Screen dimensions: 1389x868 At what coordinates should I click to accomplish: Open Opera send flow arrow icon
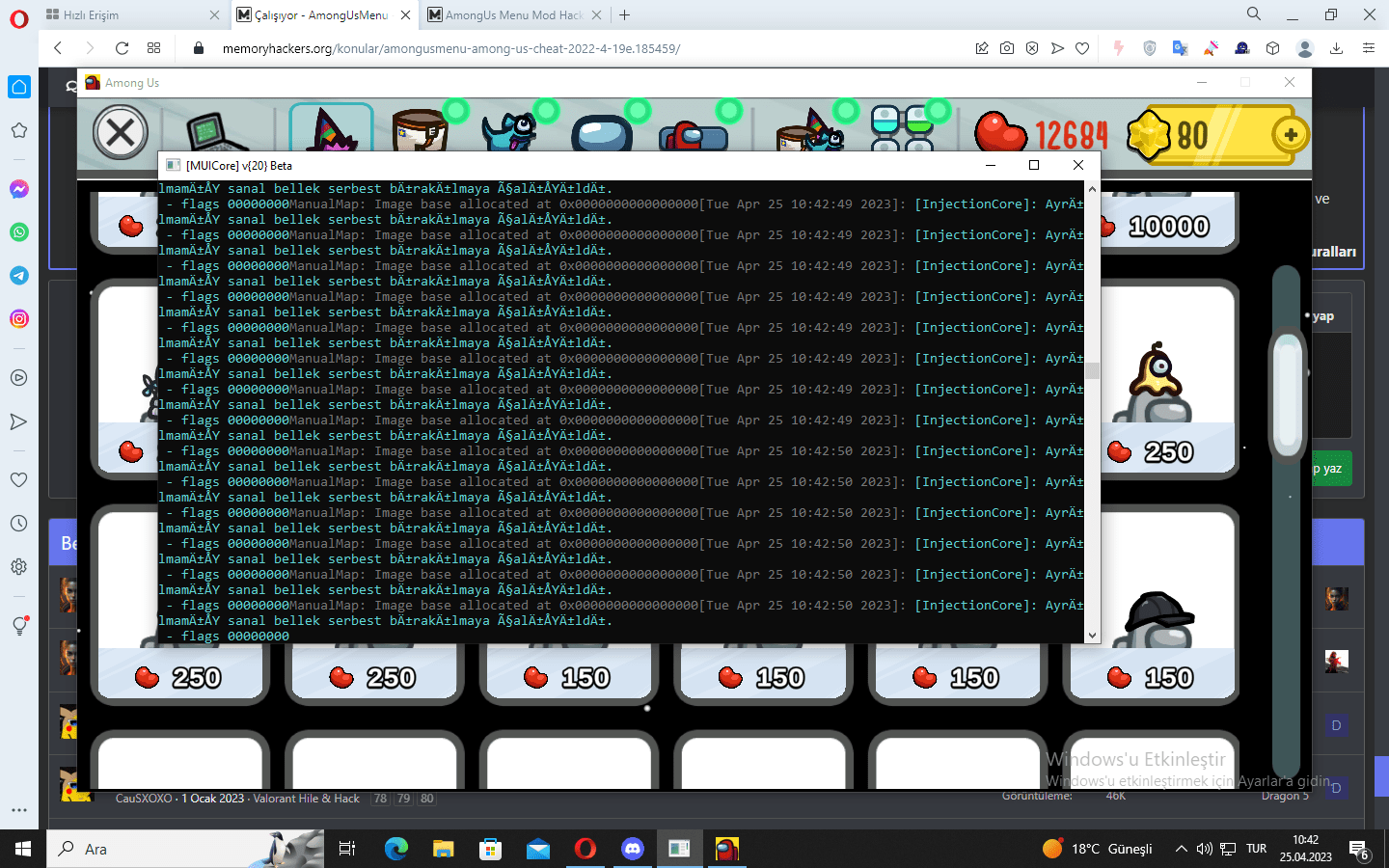1057,48
